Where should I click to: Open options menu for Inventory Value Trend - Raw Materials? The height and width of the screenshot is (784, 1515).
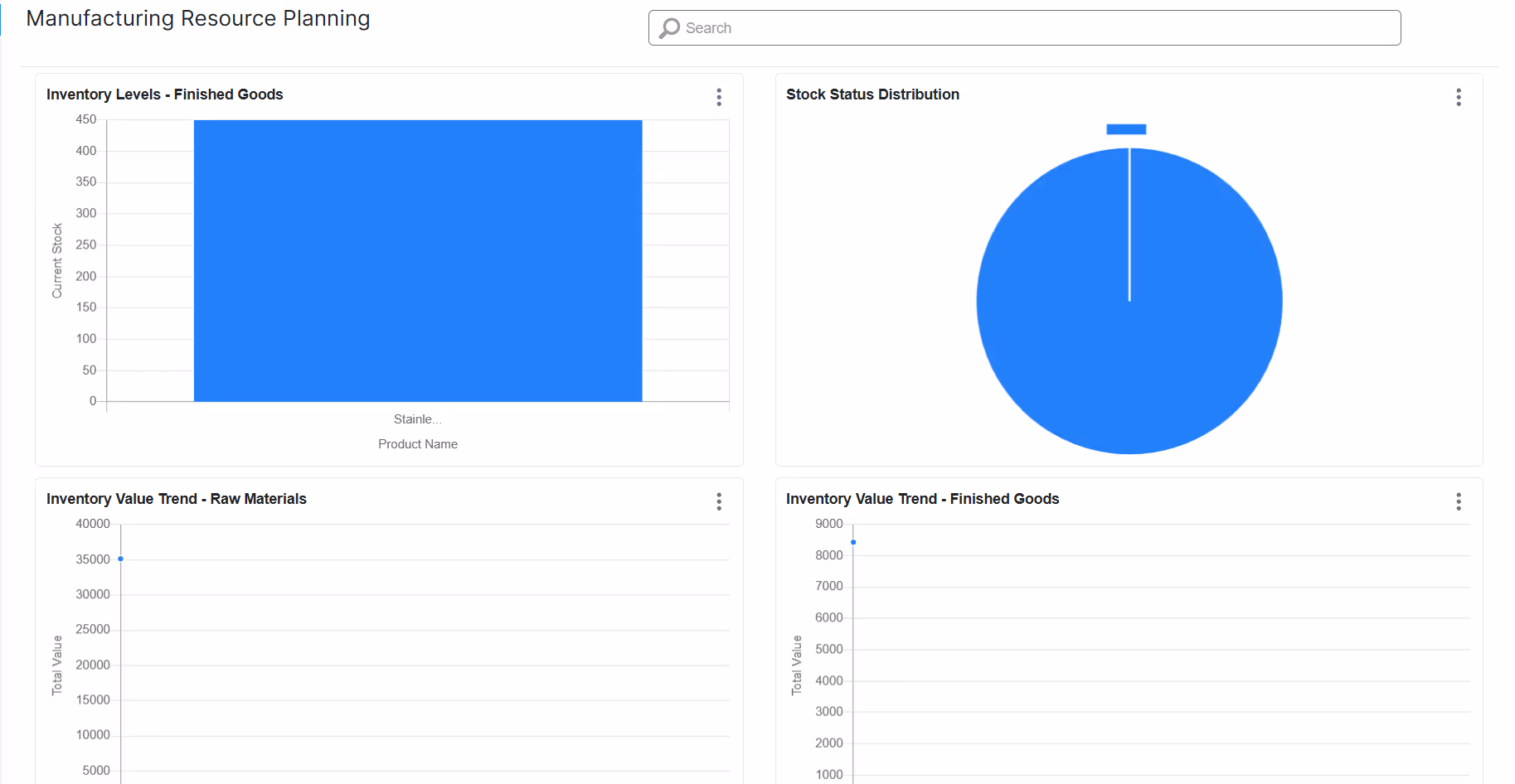tap(719, 501)
